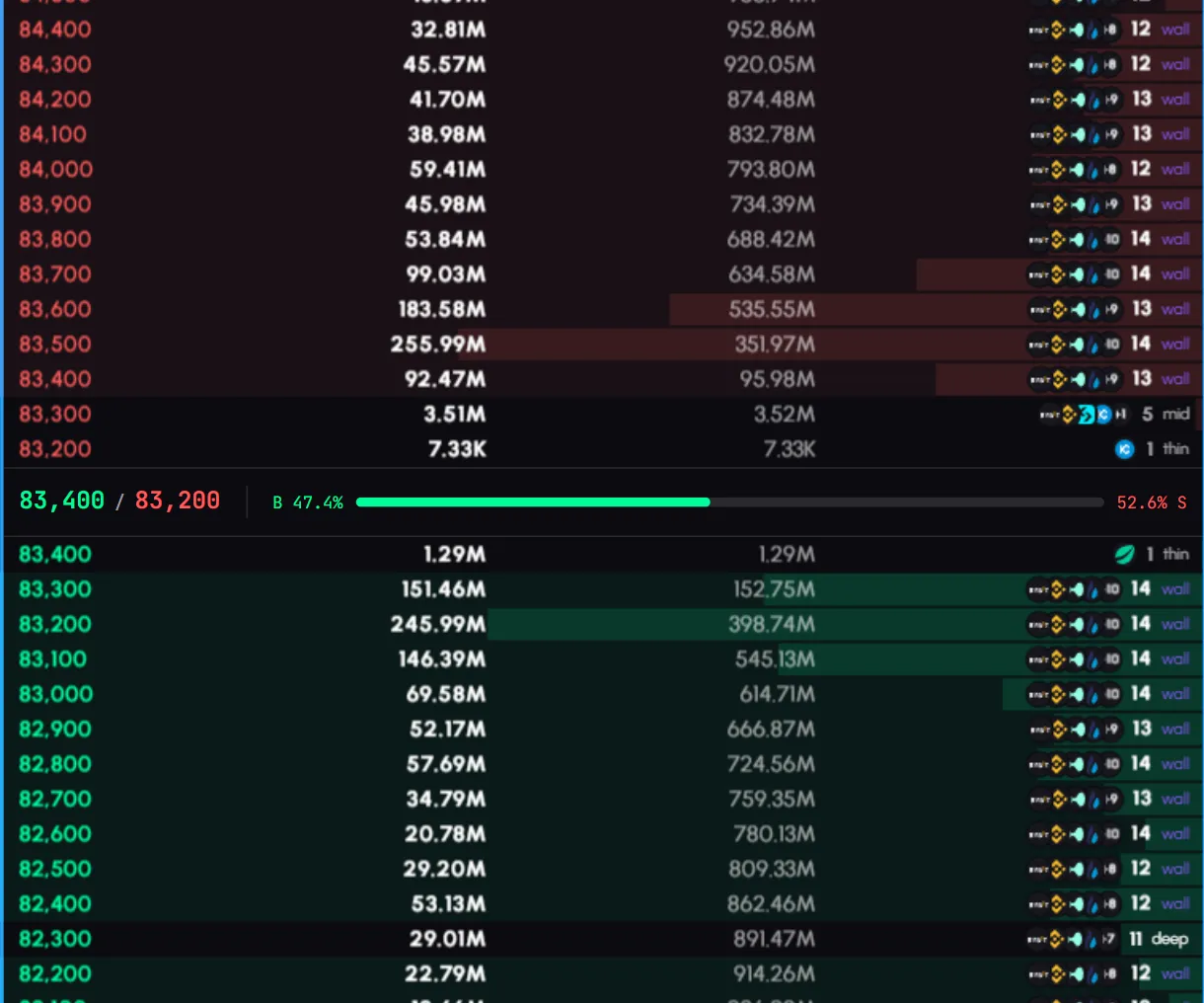Select the bid price level 82,300
Image resolution: width=1204 pixels, height=1003 pixels.
(55, 939)
